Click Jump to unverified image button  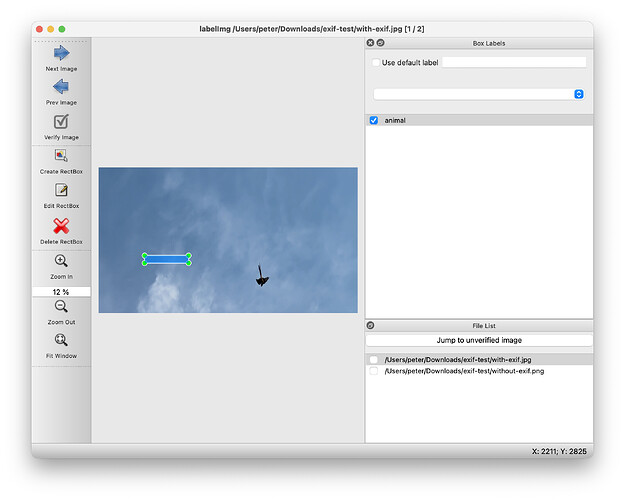point(479,340)
